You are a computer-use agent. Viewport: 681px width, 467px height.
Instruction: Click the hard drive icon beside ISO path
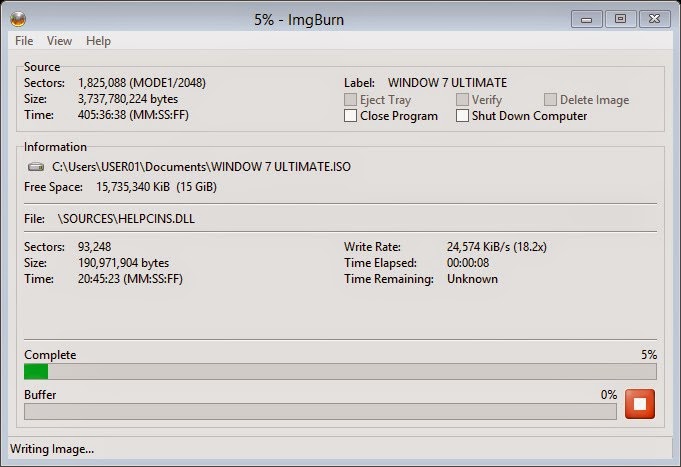click(36, 167)
